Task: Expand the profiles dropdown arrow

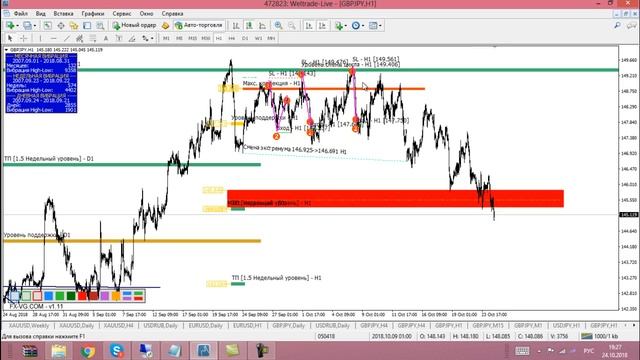Action: click(35, 26)
